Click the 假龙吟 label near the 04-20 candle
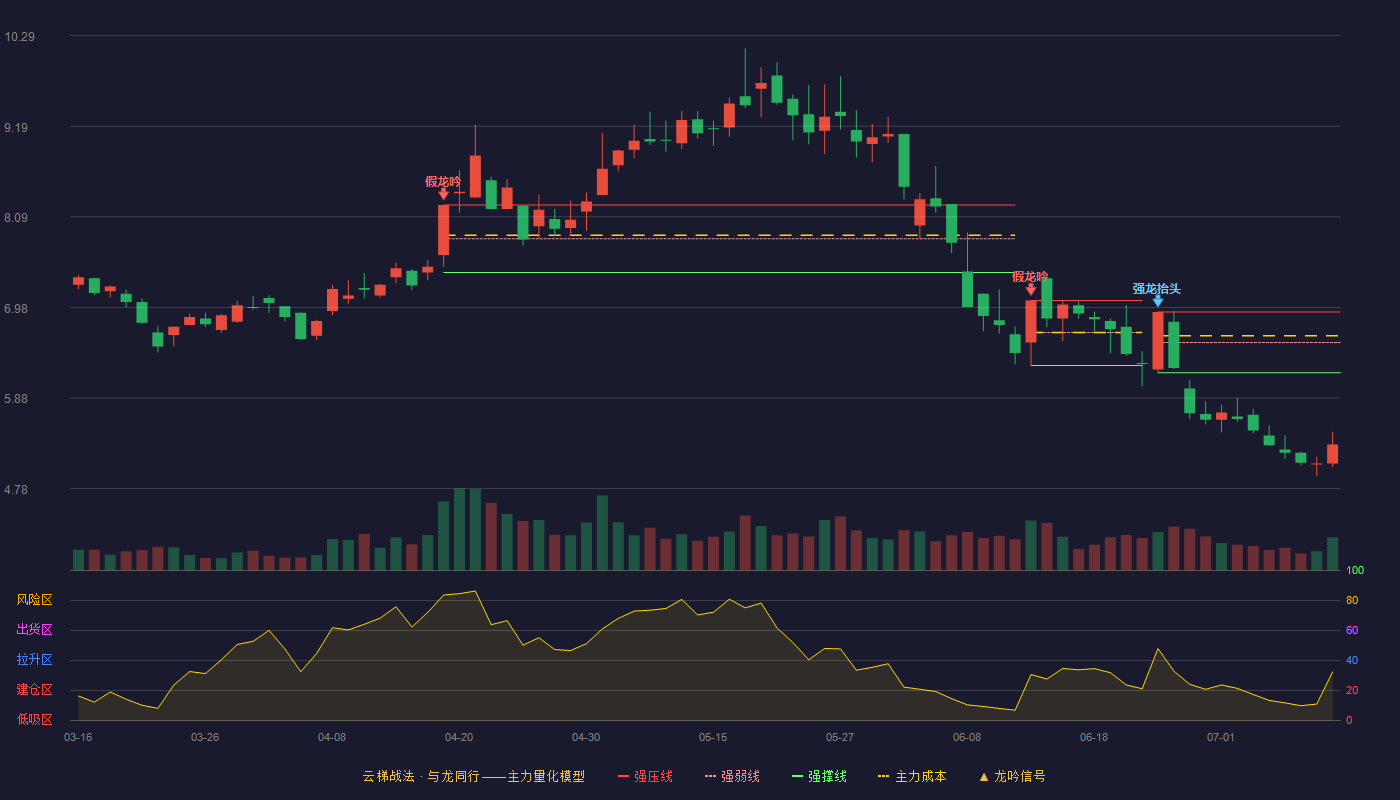The width and height of the screenshot is (1400, 800). click(443, 182)
